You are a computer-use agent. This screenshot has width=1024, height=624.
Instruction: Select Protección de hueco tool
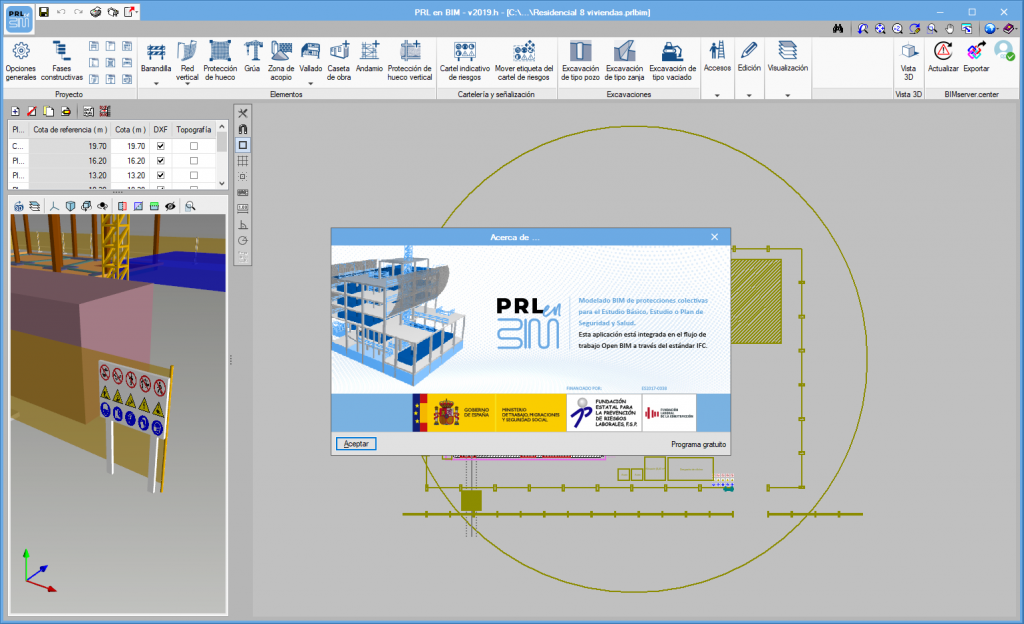tap(220, 61)
